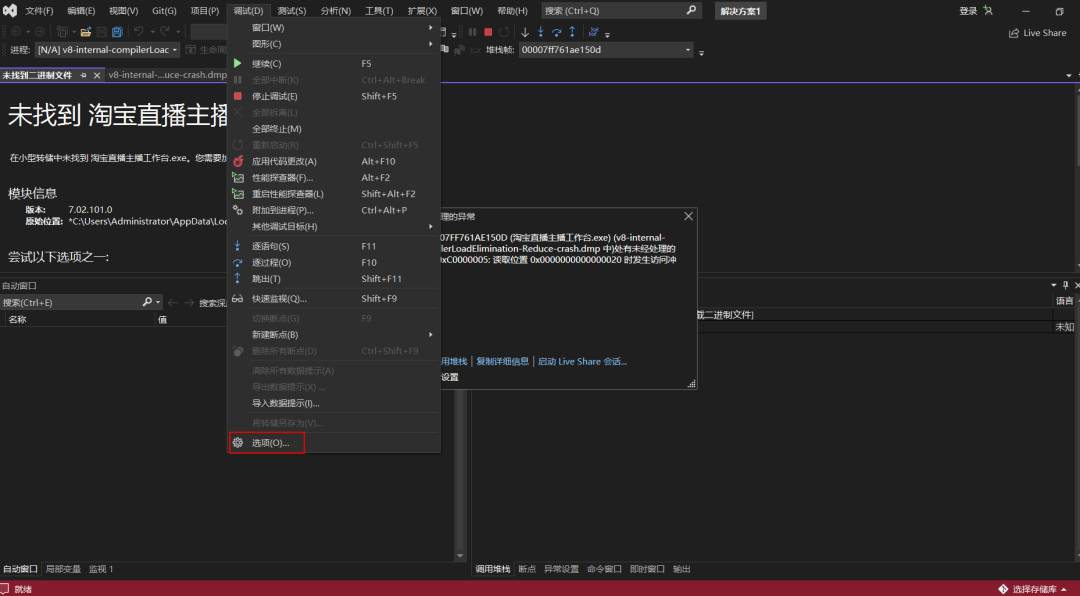The image size is (1080, 596).
Task: Switch to the 即时窗口 tab
Action: pyautogui.click(x=647, y=569)
